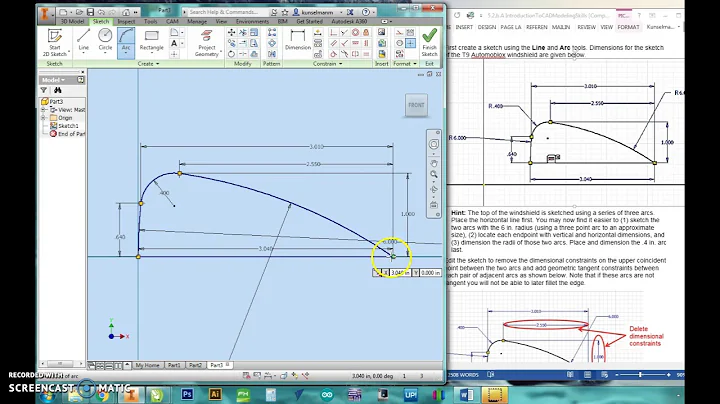Click the filter funnel icon in Model browser
The width and height of the screenshot is (720, 404).
(x=44, y=90)
